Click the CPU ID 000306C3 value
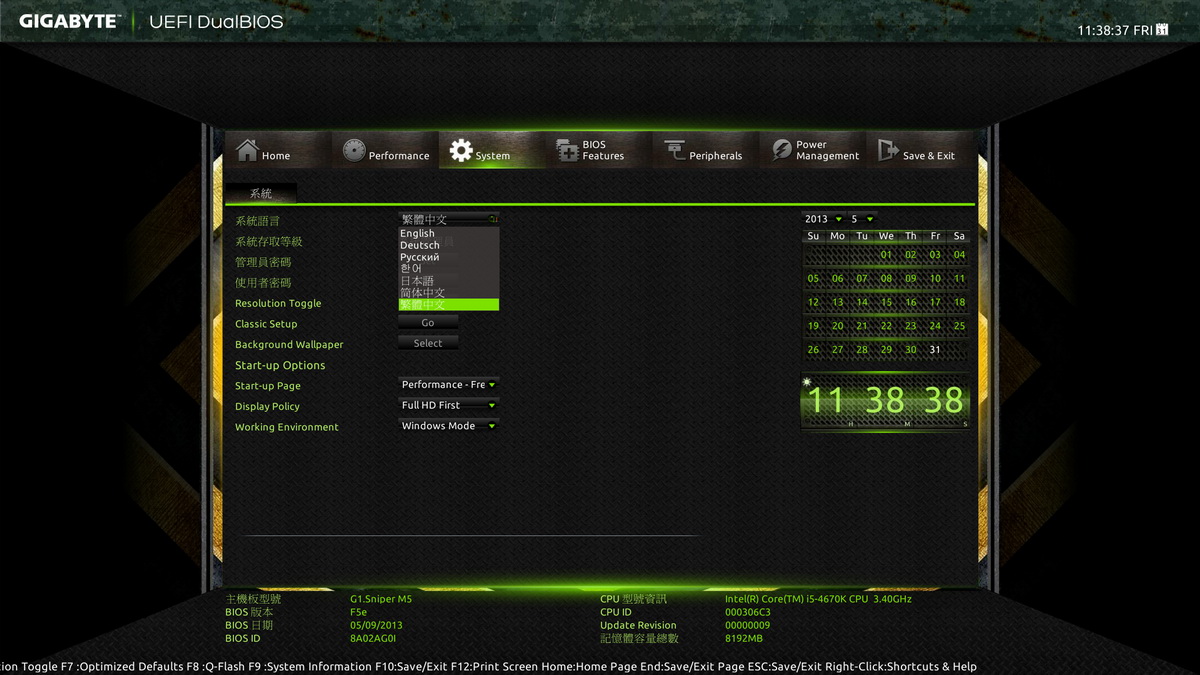Viewport: 1200px width, 675px height. (747, 612)
